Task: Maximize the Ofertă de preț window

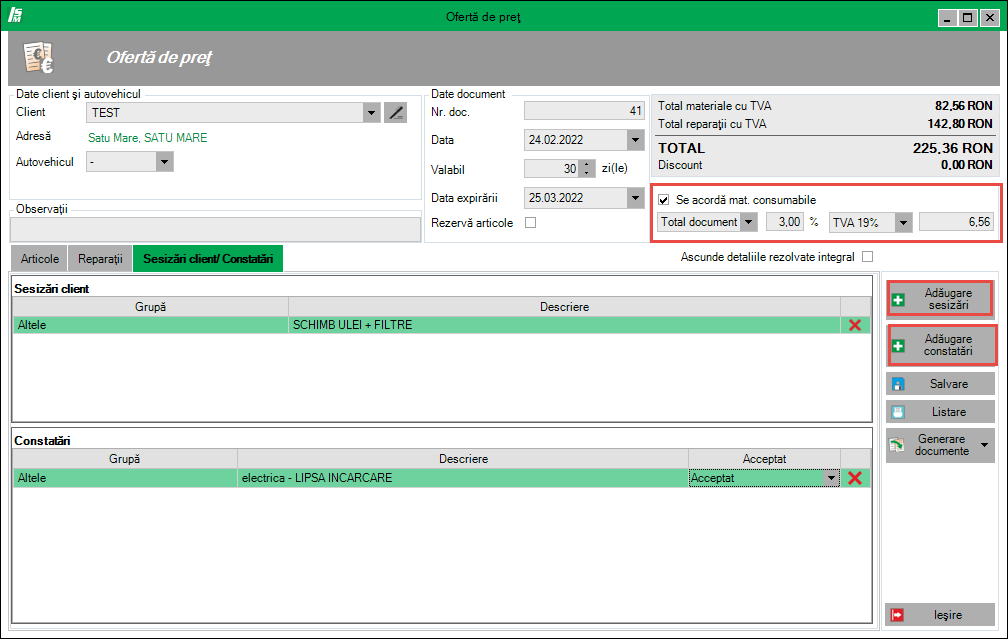Action: (x=968, y=18)
